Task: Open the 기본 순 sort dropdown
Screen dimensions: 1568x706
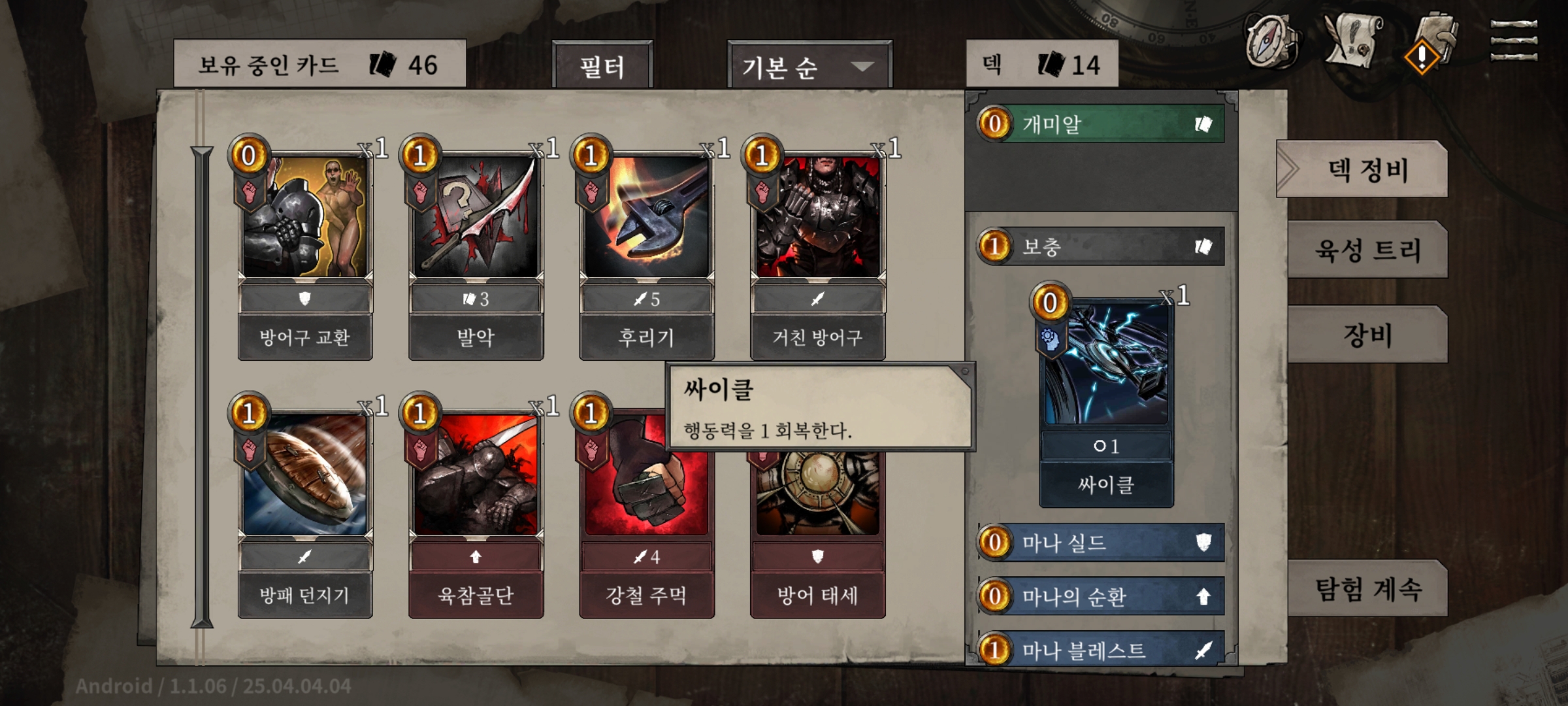Action: coord(809,65)
